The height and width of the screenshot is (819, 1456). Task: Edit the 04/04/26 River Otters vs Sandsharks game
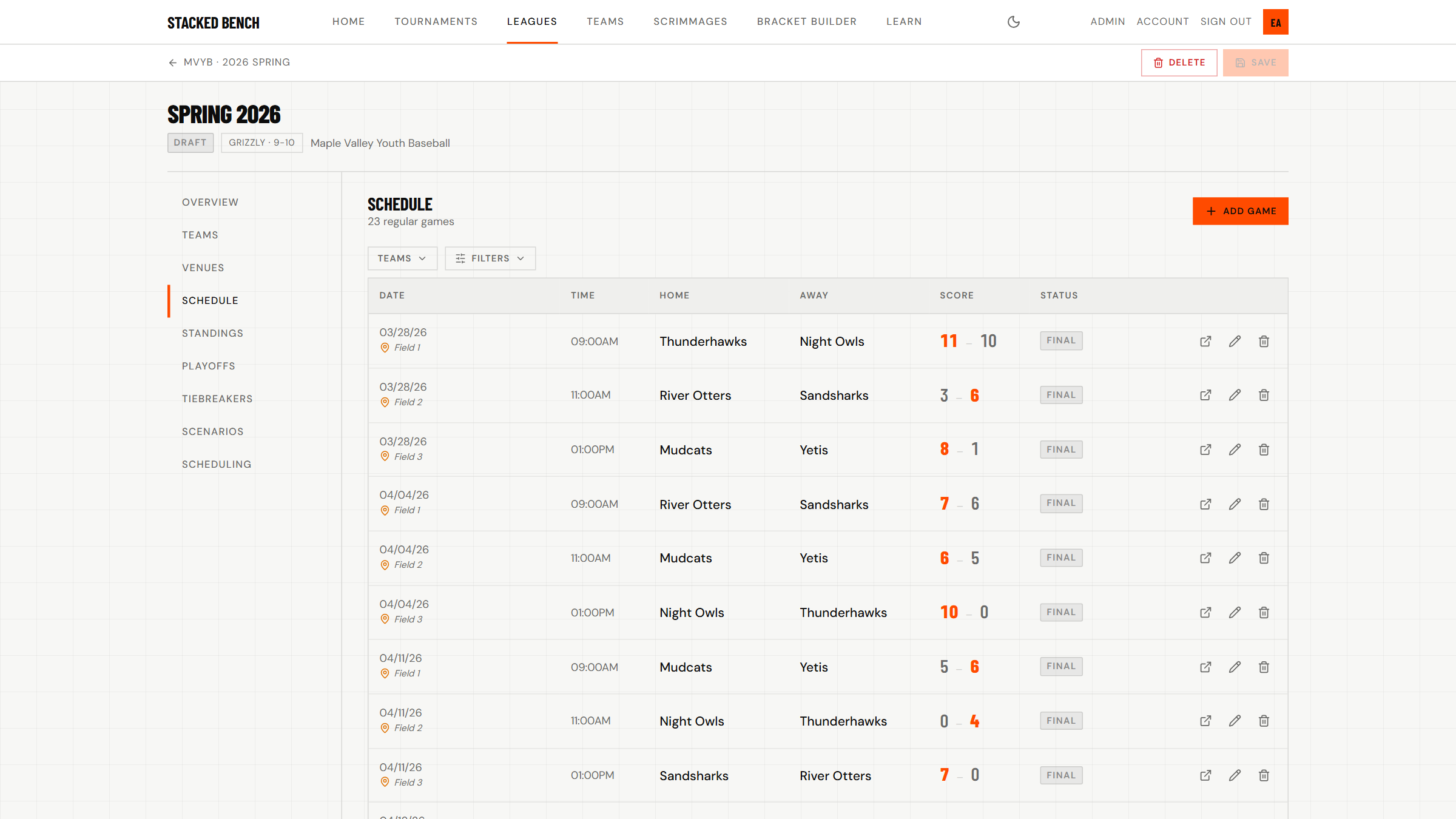[1235, 504]
